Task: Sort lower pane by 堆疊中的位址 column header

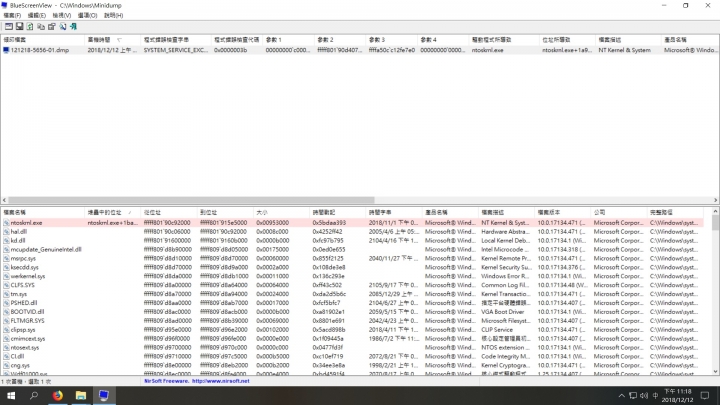Action: click(112, 213)
